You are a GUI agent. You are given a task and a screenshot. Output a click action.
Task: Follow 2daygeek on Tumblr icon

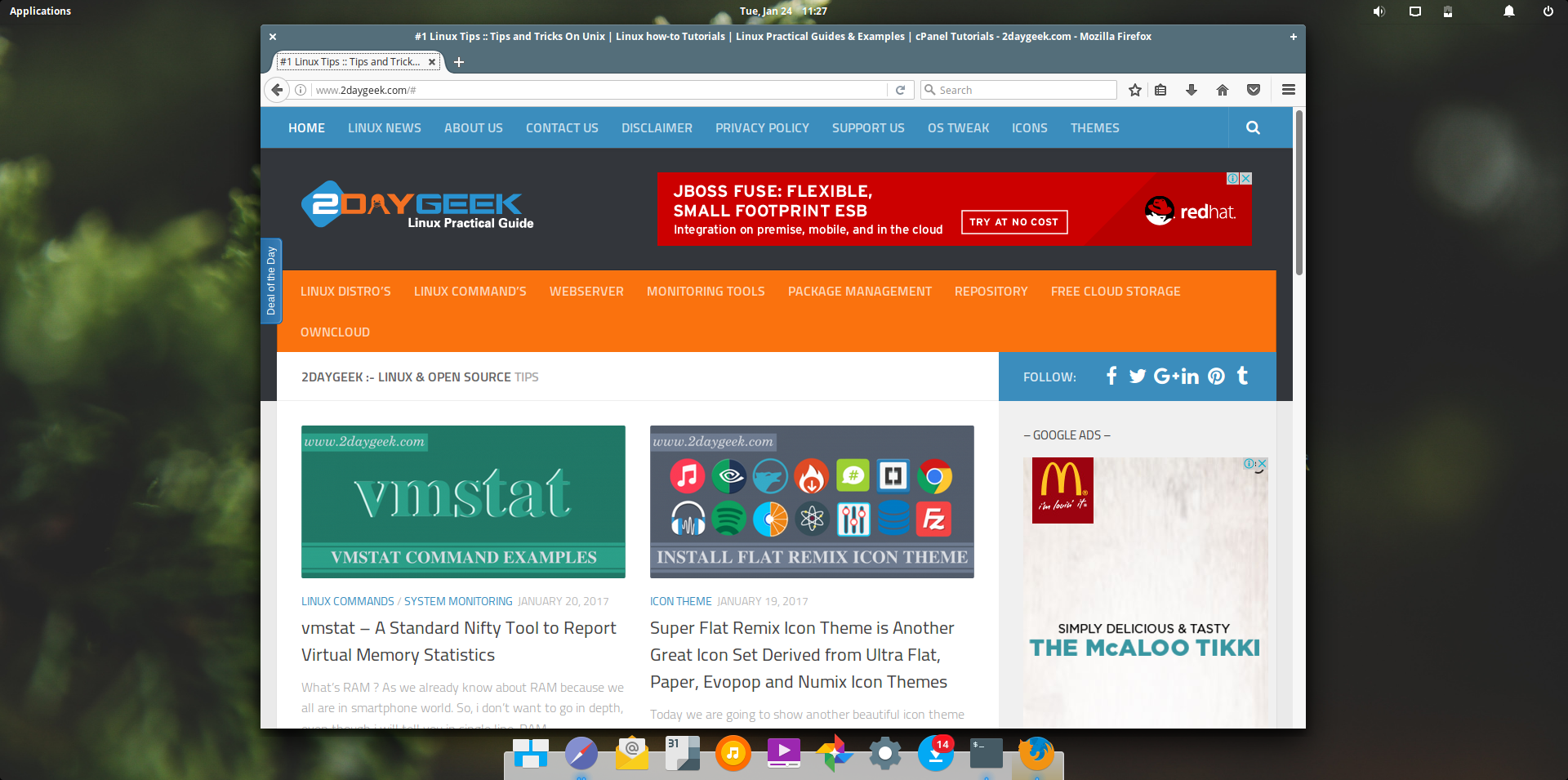click(1242, 376)
